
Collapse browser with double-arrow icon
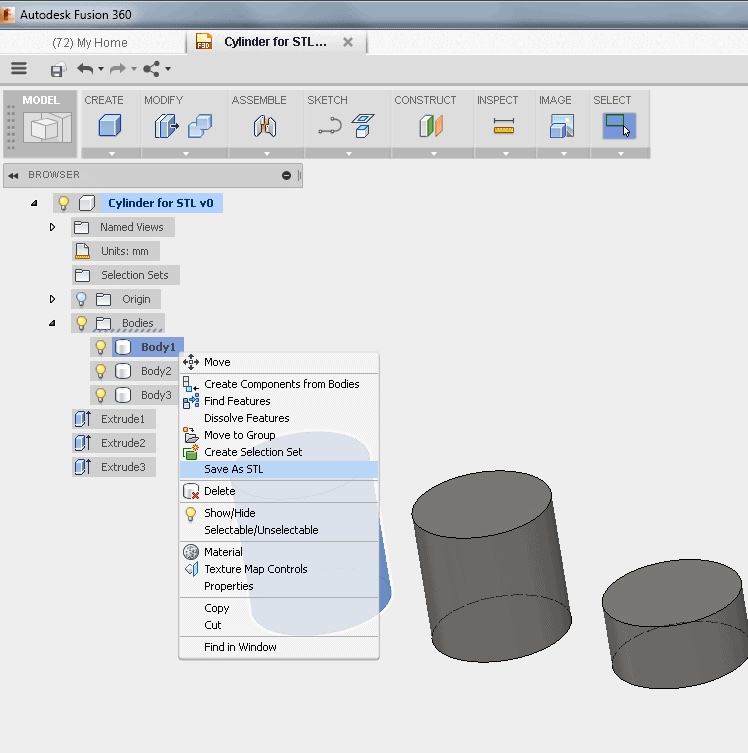click(x=13, y=176)
